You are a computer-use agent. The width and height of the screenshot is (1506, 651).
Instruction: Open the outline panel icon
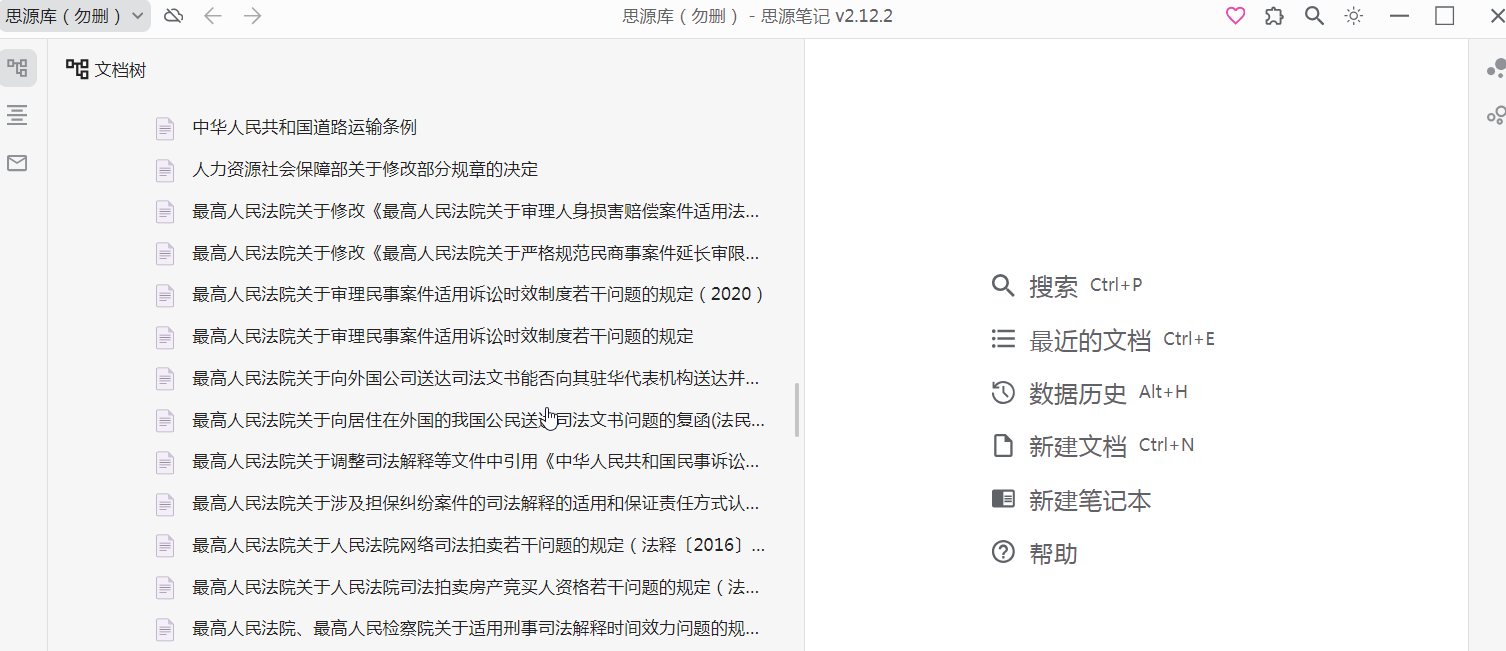pyautogui.click(x=17, y=115)
